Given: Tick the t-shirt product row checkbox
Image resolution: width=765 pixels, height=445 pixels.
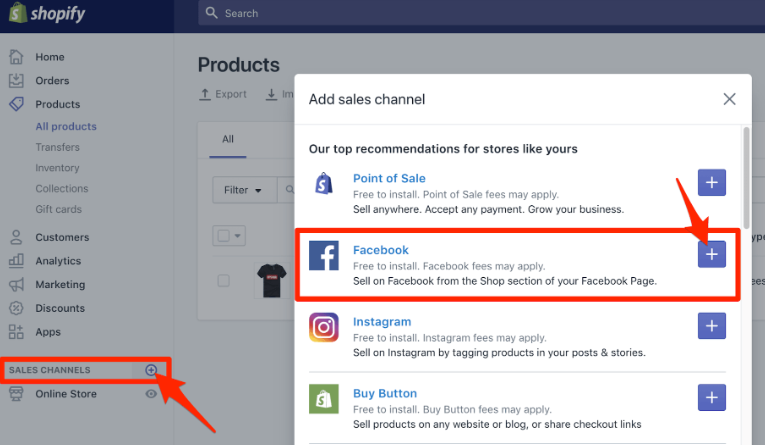Looking at the screenshot, I should 223,281.
